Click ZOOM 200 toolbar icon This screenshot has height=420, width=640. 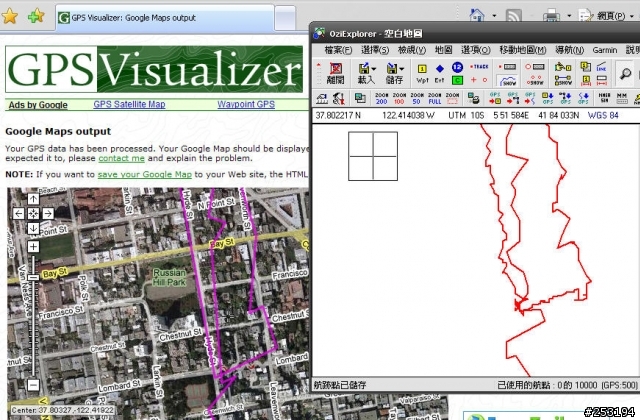pyautogui.click(x=381, y=98)
